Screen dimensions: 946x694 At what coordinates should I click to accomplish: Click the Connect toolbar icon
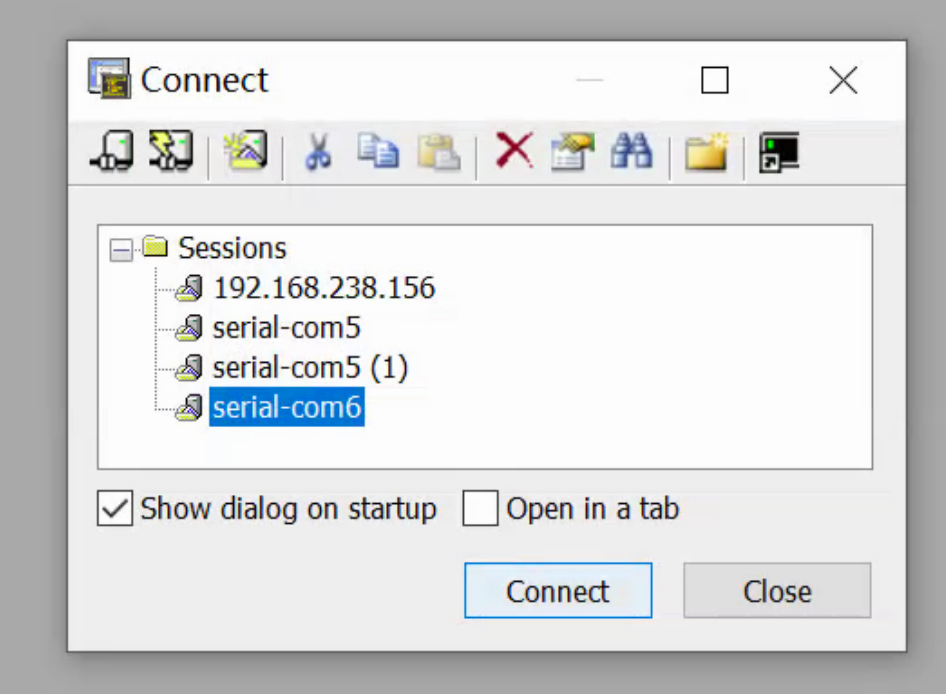click(x=111, y=152)
